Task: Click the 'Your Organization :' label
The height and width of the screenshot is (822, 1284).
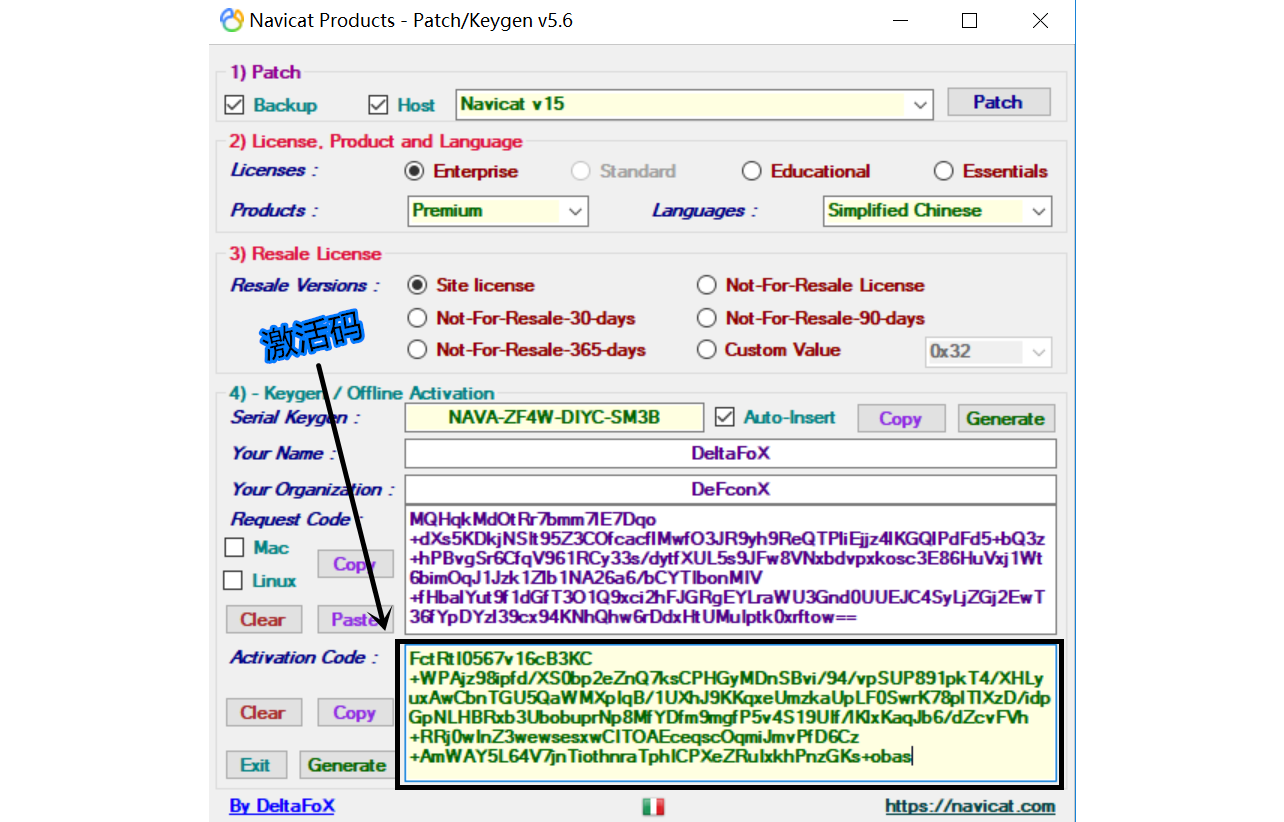Action: pyautogui.click(x=313, y=489)
